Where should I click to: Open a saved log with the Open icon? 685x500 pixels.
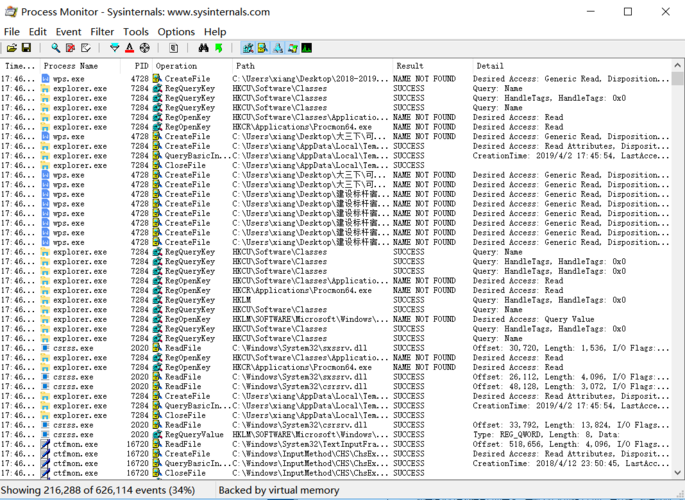click(12, 48)
